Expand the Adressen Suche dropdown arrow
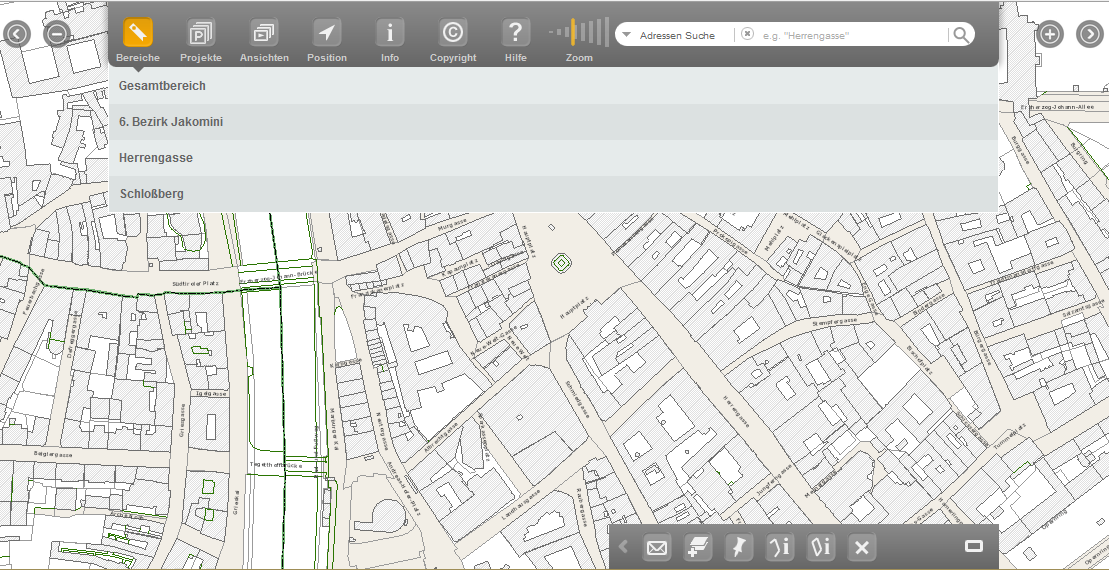The image size is (1109, 570). click(626, 35)
